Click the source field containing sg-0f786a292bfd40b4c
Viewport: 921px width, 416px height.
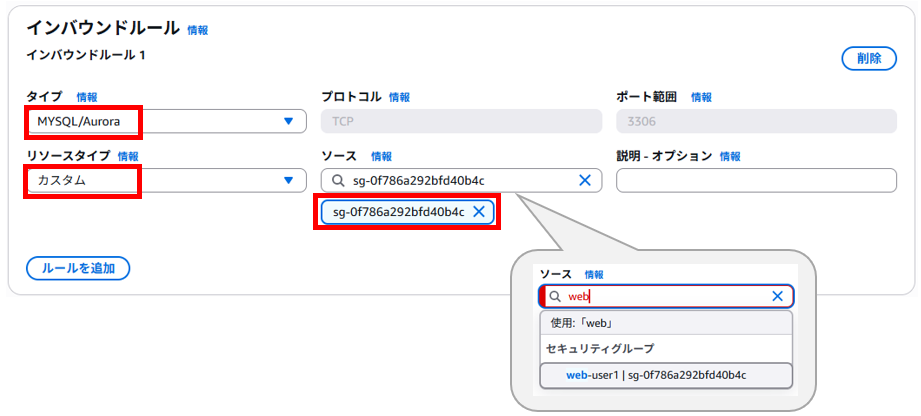[x=461, y=180]
